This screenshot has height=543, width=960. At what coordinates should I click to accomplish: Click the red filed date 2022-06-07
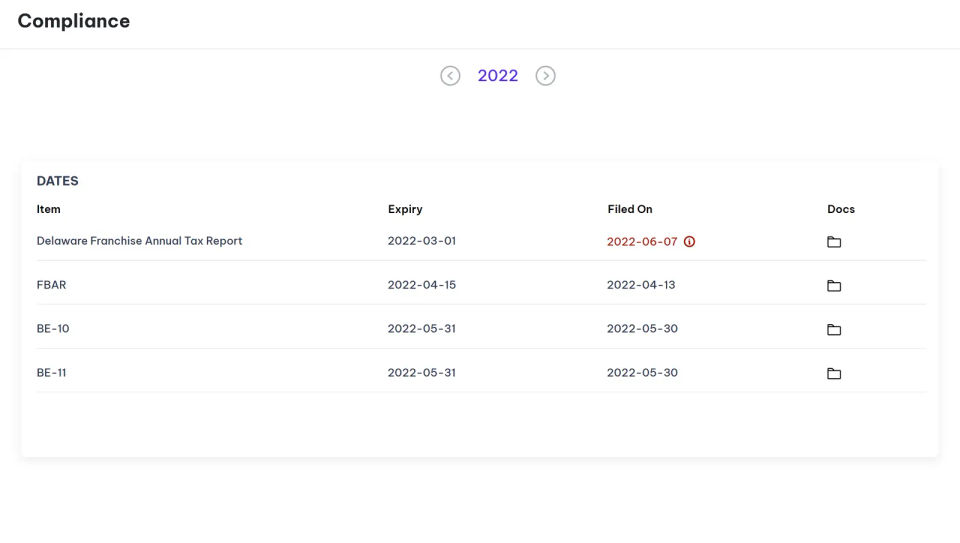point(642,242)
